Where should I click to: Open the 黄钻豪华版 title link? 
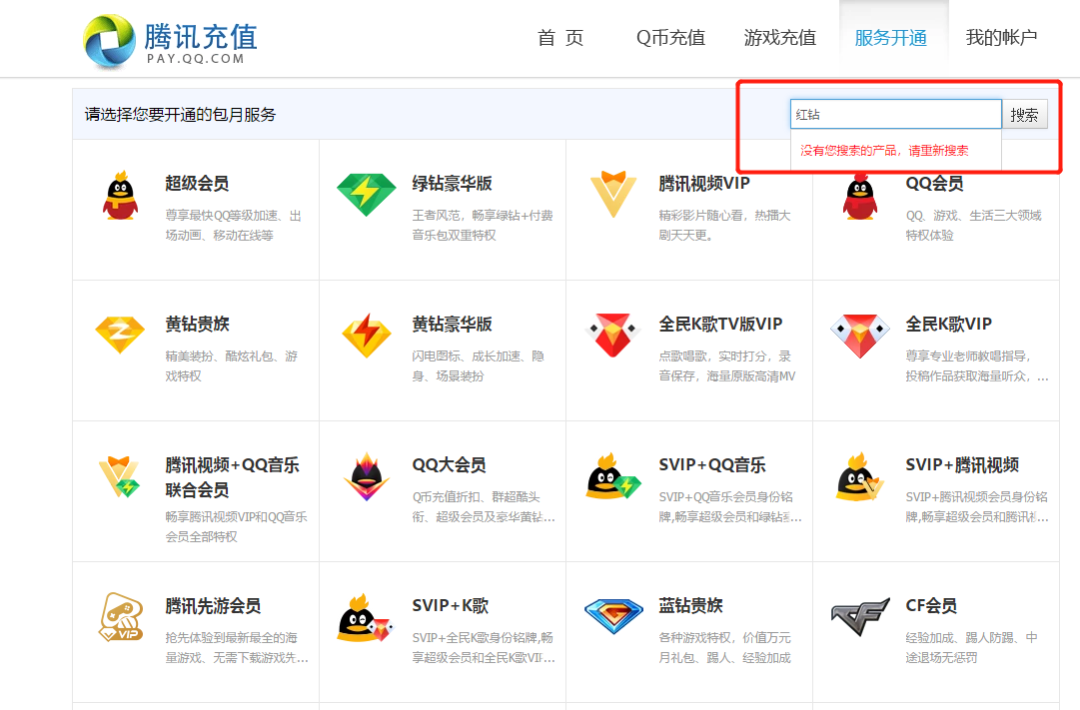tap(452, 324)
